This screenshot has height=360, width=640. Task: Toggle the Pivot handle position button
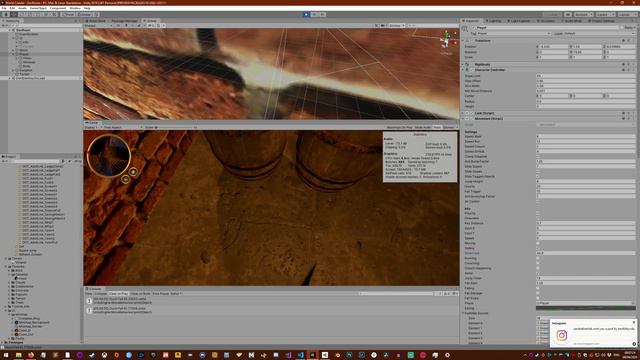pos(67,14)
